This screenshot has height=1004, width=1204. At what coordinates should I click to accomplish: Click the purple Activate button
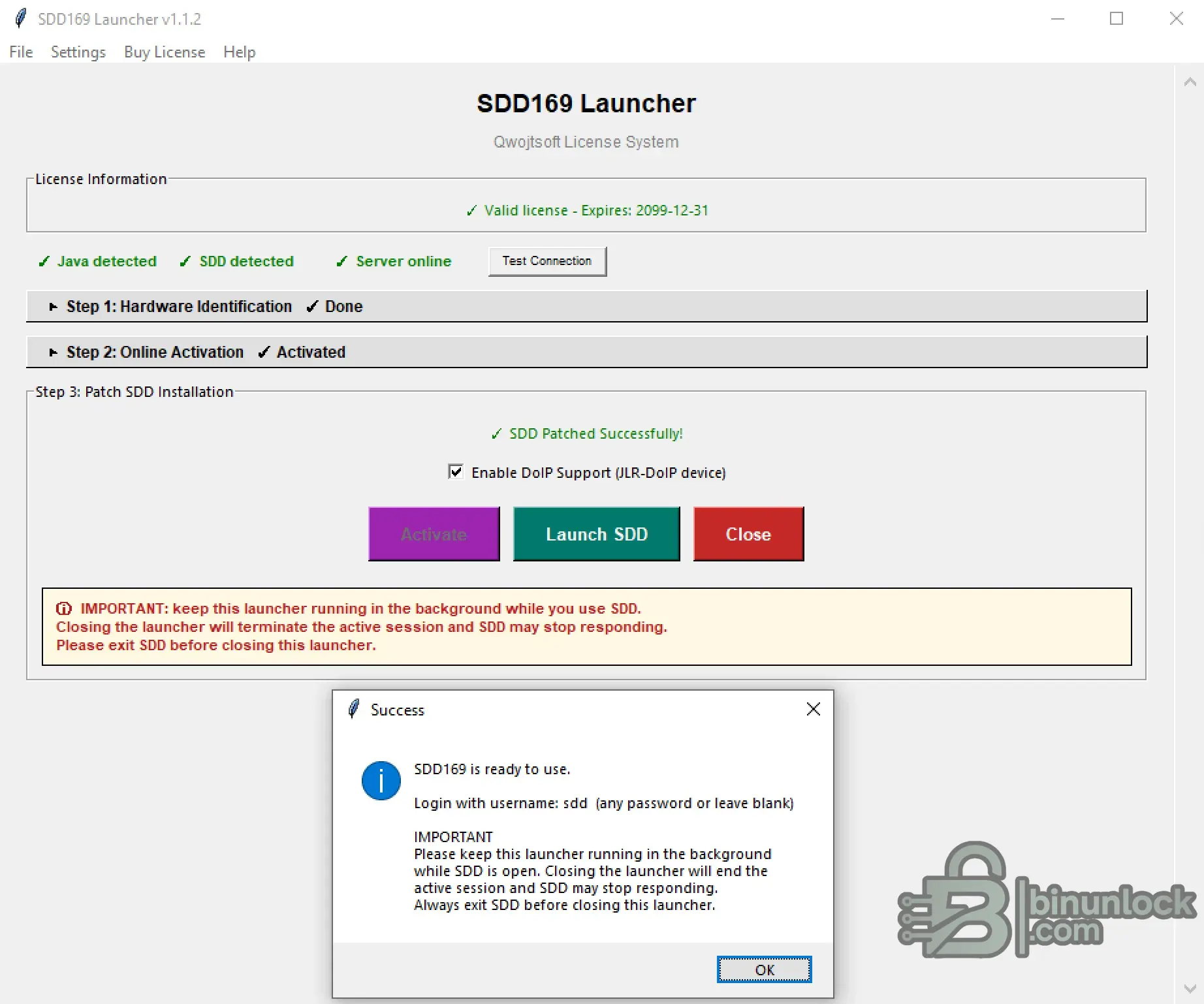[434, 534]
